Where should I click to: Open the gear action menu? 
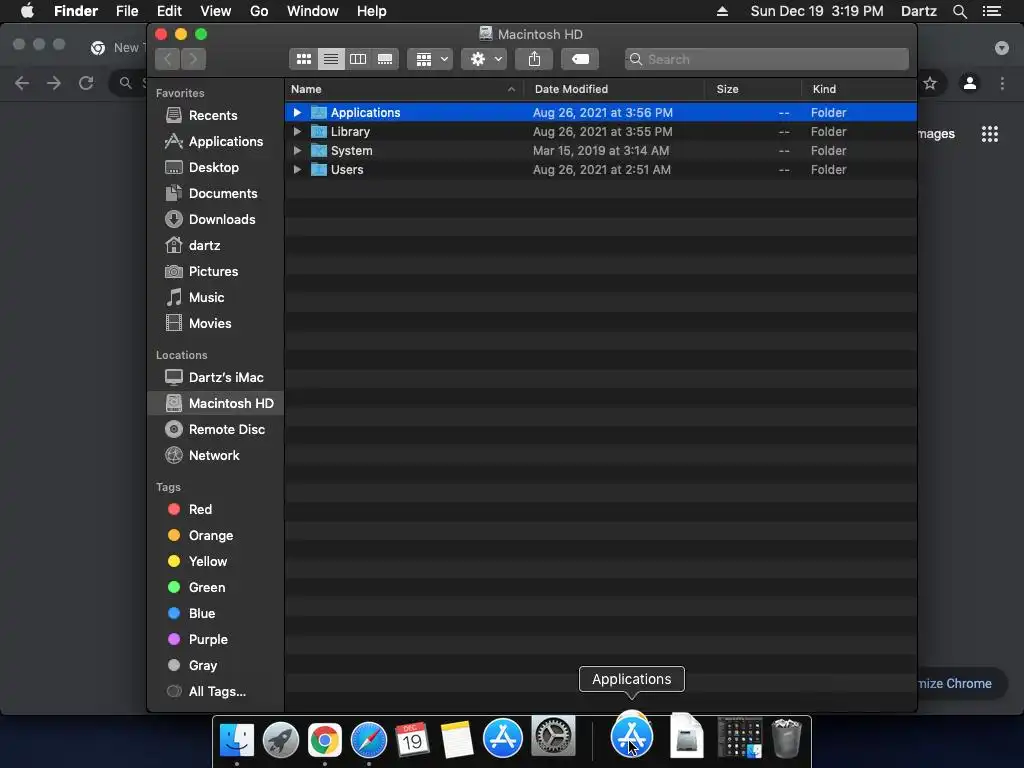(484, 59)
